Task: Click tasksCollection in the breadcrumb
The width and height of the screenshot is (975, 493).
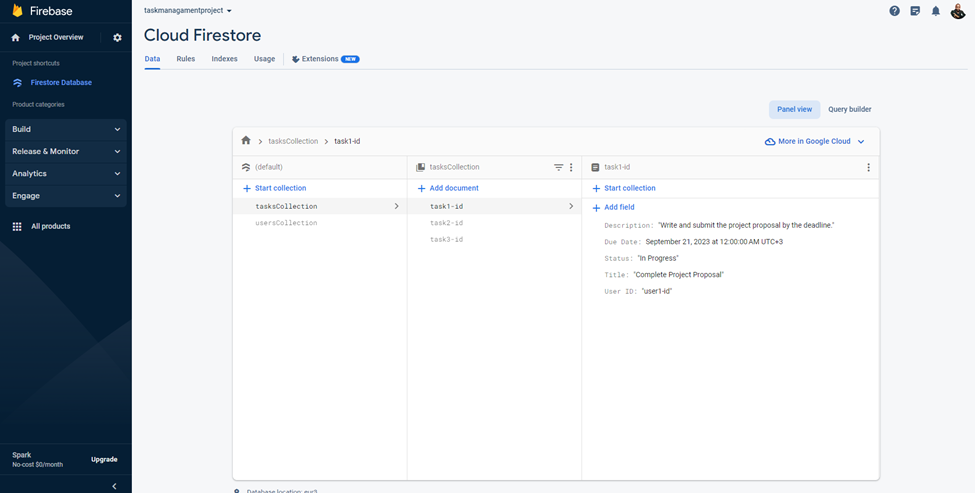Action: coord(293,142)
